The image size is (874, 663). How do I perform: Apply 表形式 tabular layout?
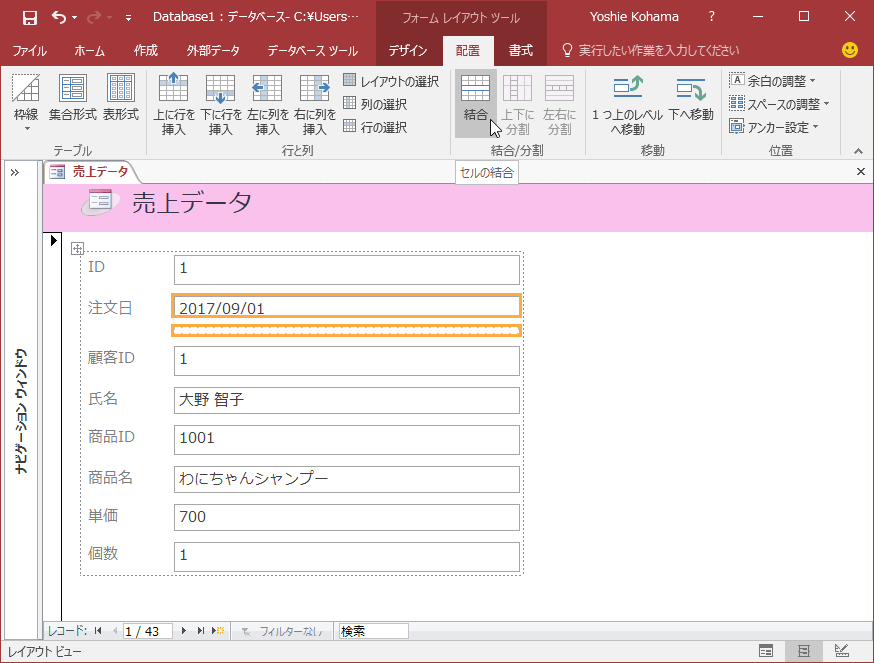pos(120,98)
